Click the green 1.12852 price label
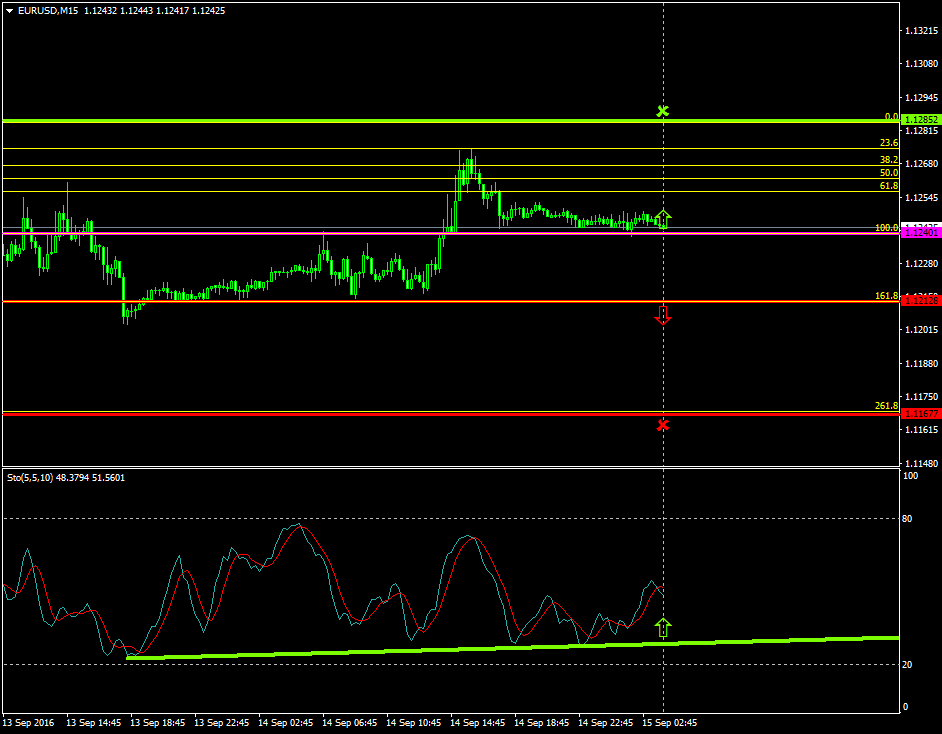Image resolution: width=942 pixels, height=734 pixels. (920, 120)
